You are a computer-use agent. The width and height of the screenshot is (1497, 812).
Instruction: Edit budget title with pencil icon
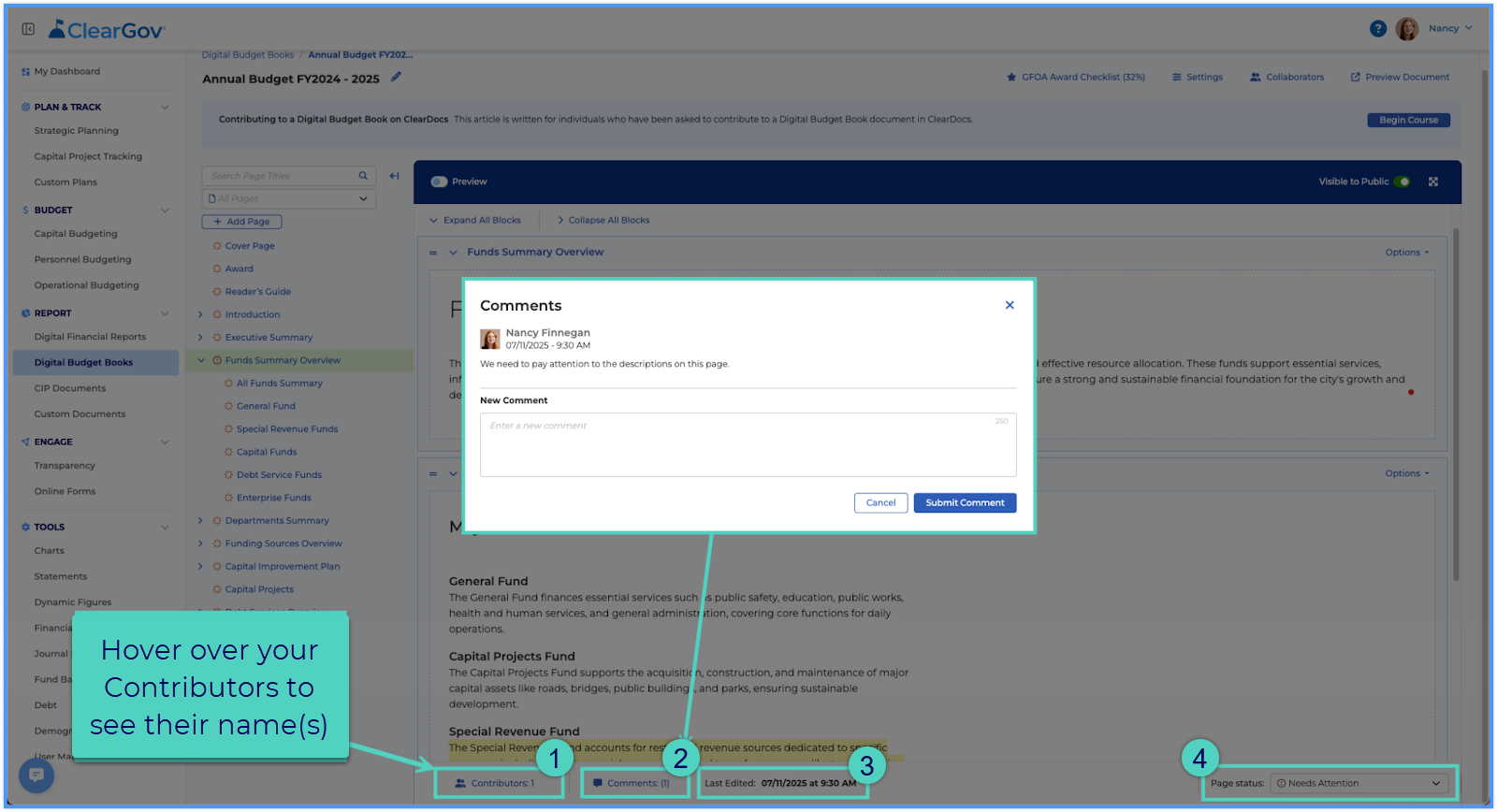[396, 78]
